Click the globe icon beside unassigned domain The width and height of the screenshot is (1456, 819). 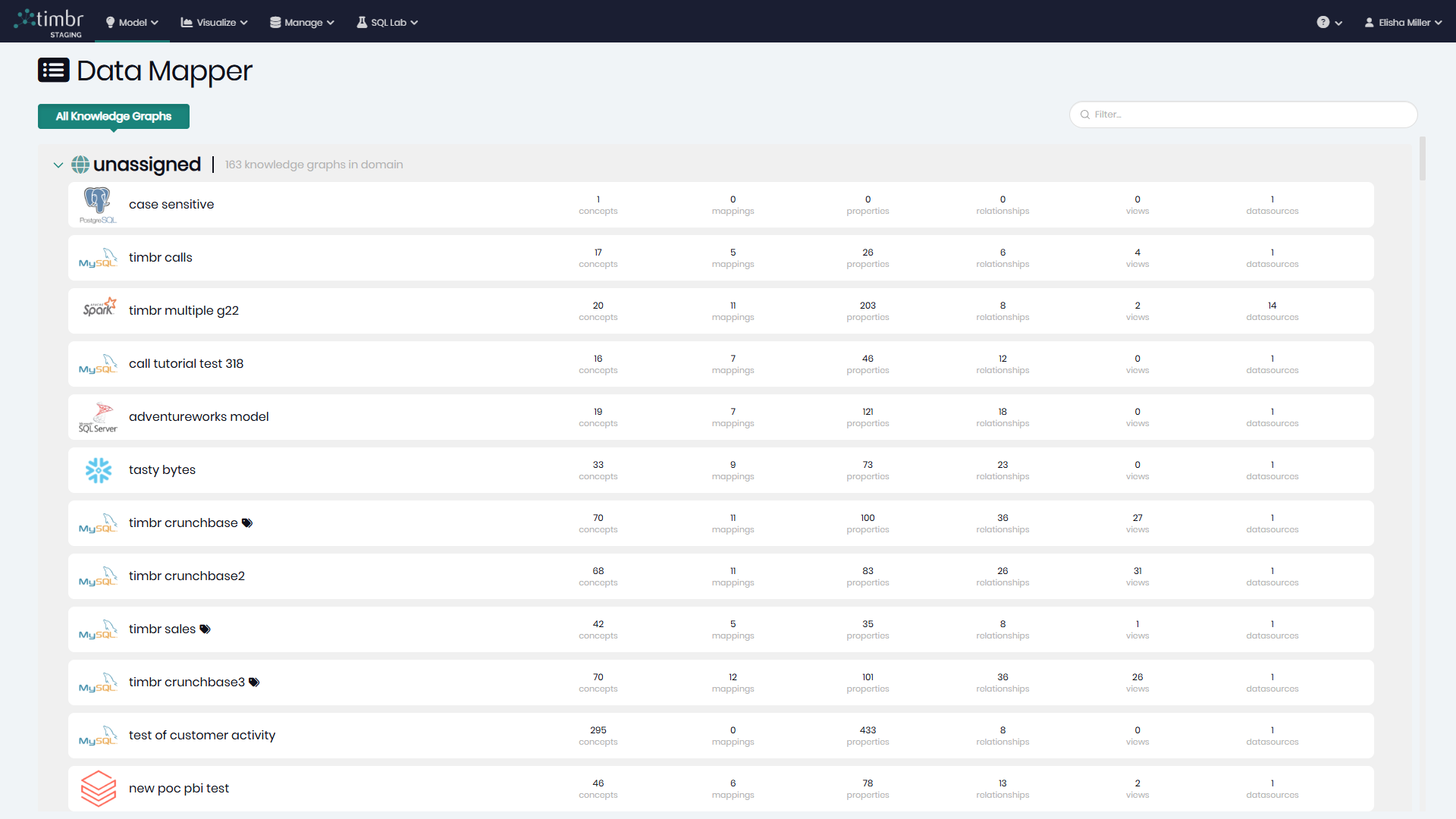click(x=80, y=165)
